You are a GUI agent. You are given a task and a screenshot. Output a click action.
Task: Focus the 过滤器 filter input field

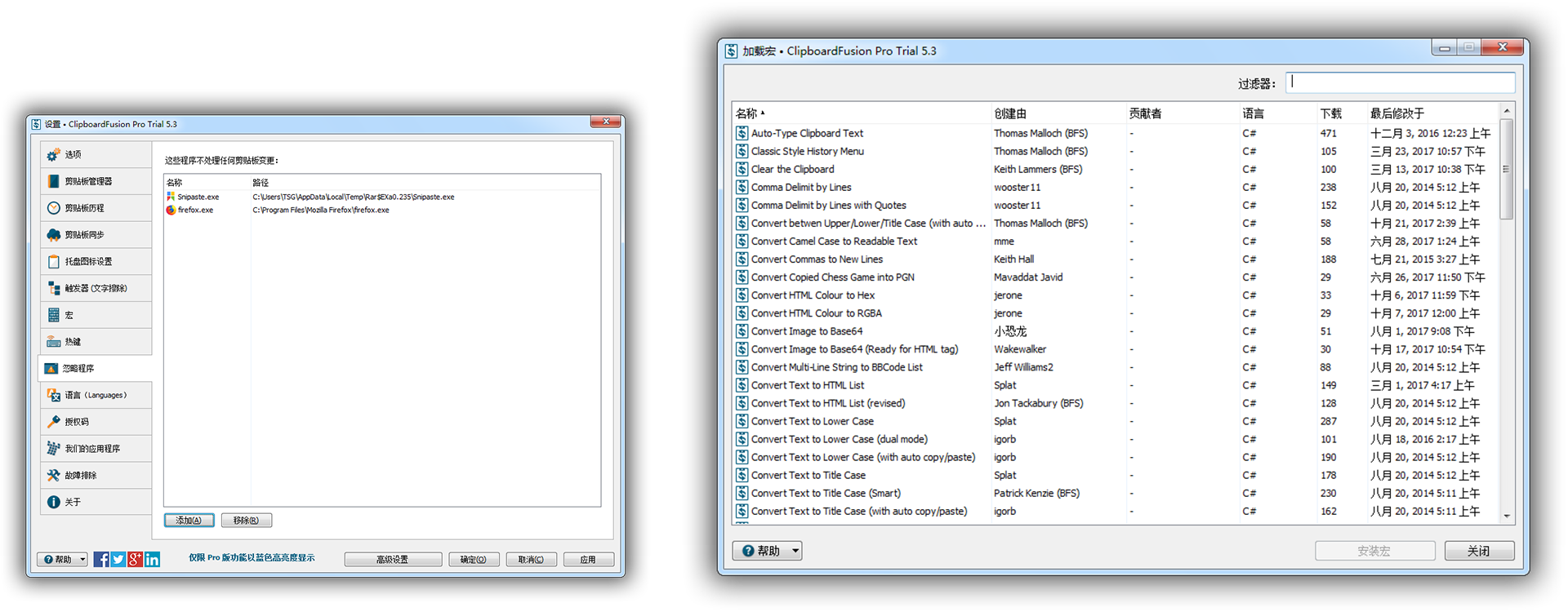[1401, 82]
